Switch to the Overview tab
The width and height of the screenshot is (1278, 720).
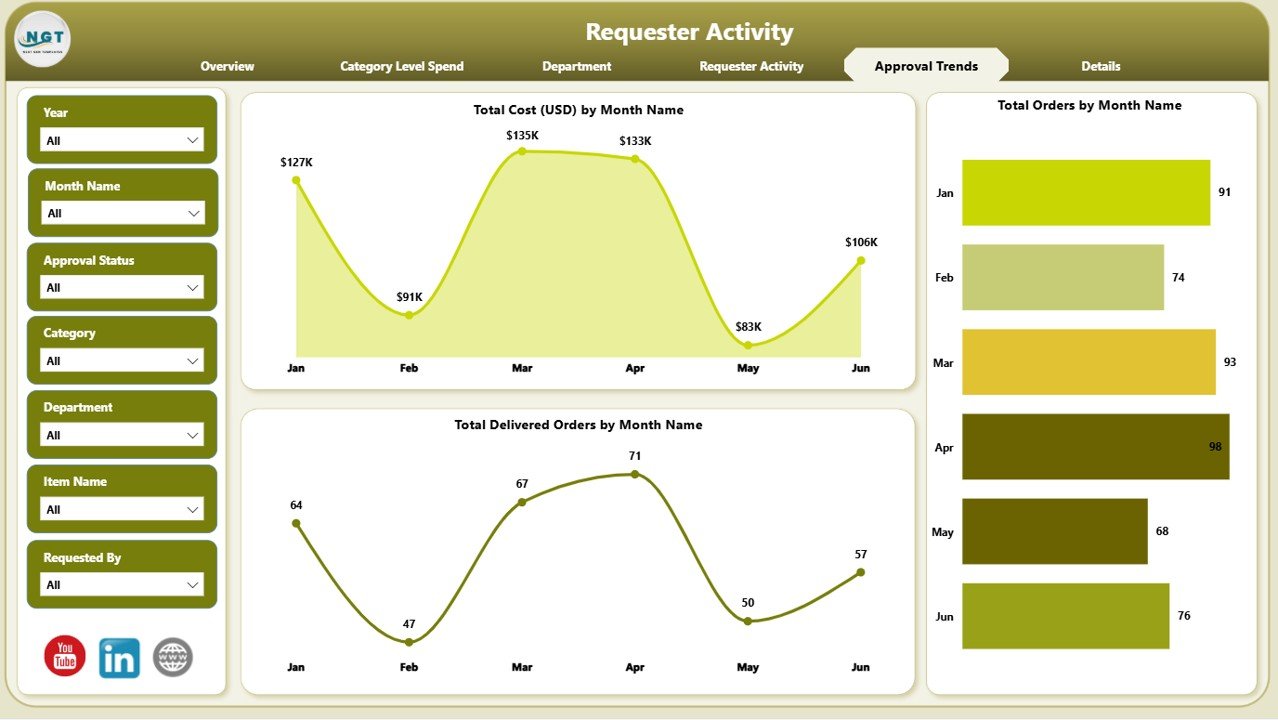click(x=227, y=67)
